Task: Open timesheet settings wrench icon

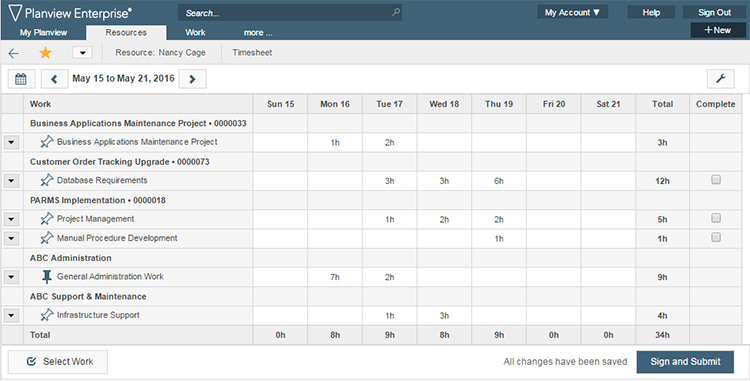Action: click(x=720, y=79)
